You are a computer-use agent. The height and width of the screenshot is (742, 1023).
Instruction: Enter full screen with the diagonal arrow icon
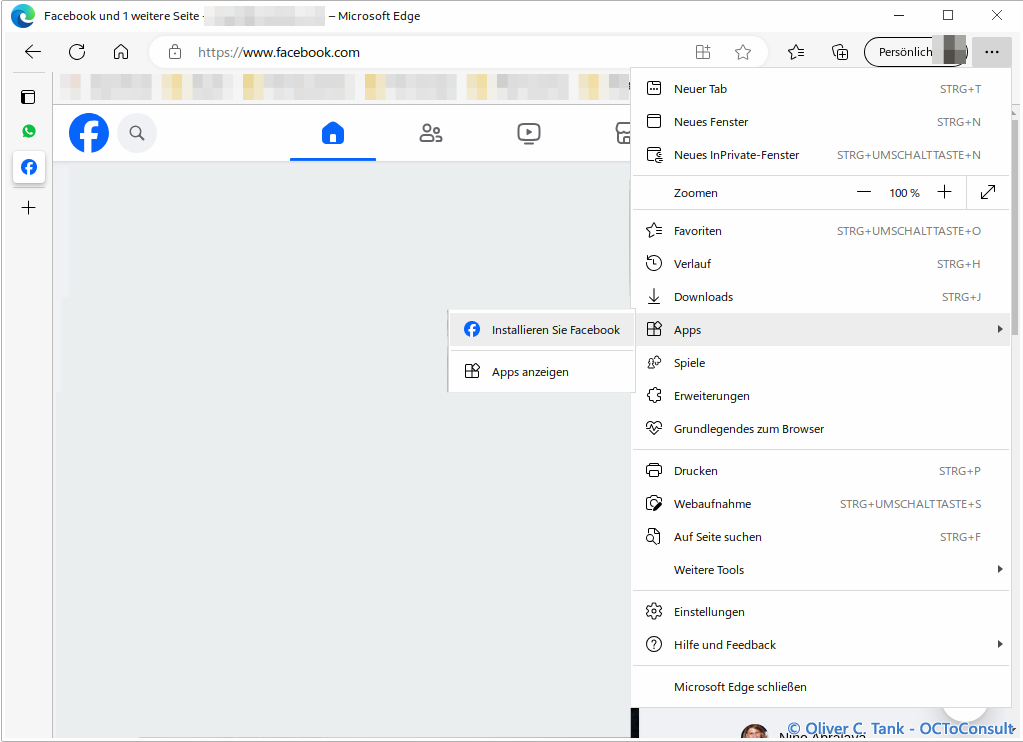pos(988,193)
